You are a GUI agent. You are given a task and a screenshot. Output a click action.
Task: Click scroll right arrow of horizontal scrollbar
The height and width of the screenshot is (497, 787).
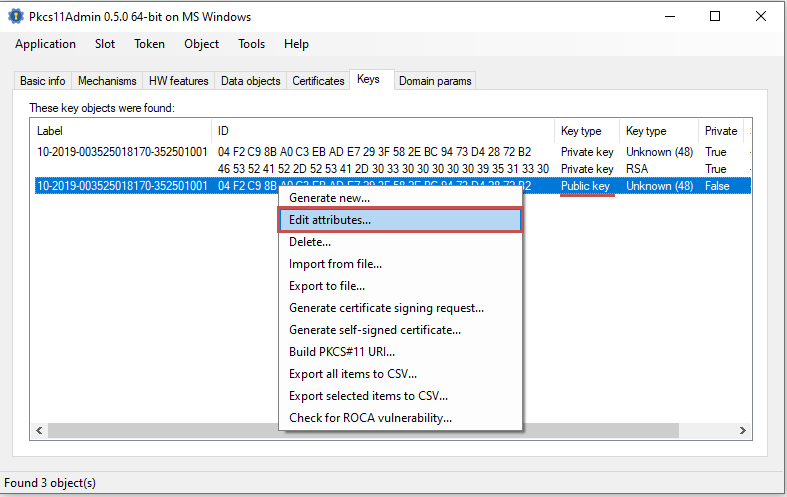click(x=743, y=431)
